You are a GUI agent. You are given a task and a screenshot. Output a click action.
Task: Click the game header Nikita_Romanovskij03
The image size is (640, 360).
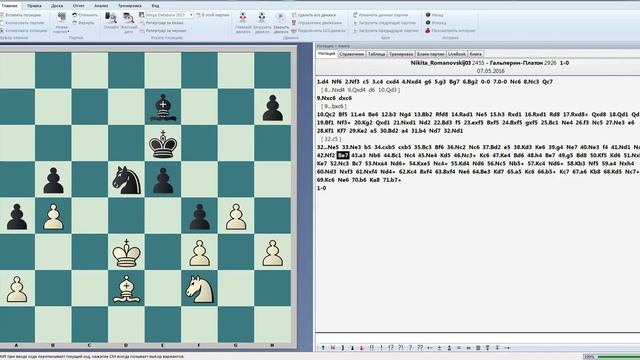pos(441,63)
